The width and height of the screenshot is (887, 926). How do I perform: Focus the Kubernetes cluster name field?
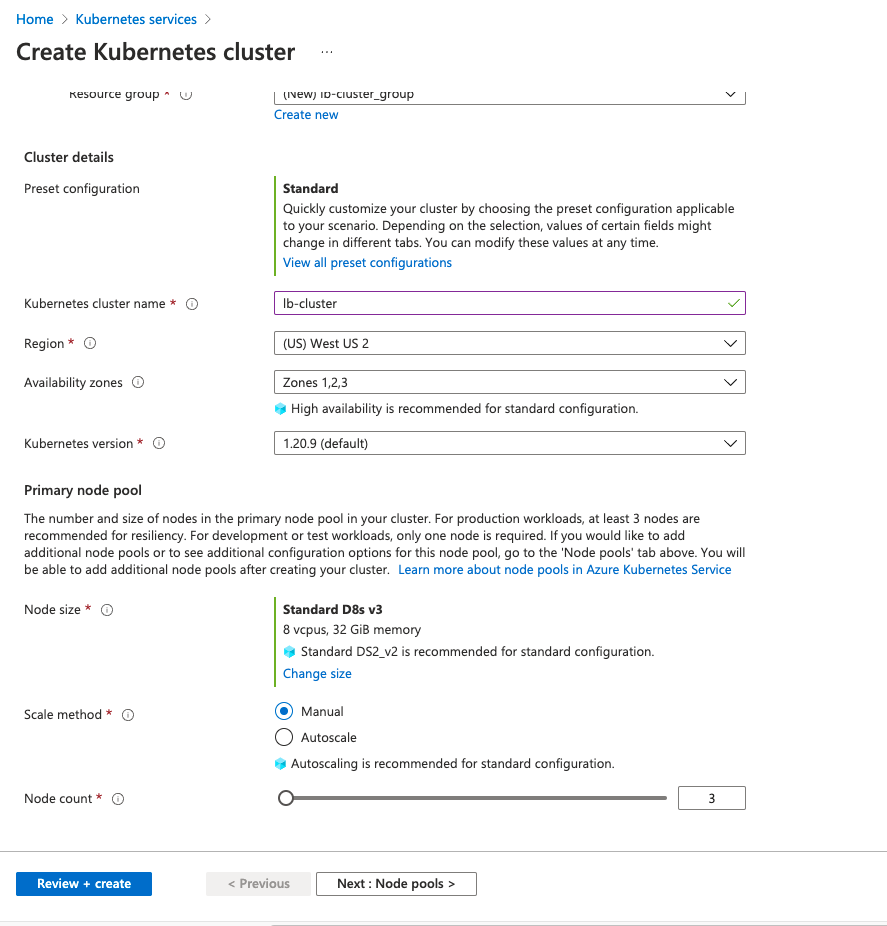point(510,303)
